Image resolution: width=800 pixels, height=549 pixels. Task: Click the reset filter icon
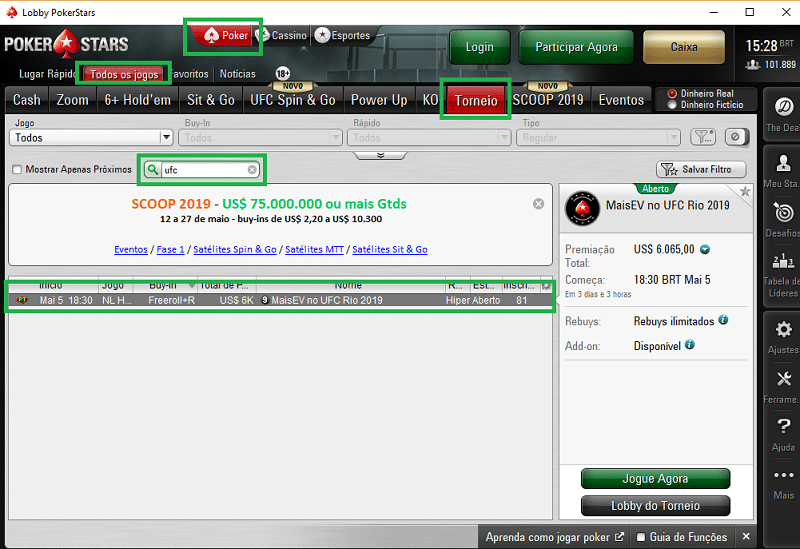(x=736, y=137)
